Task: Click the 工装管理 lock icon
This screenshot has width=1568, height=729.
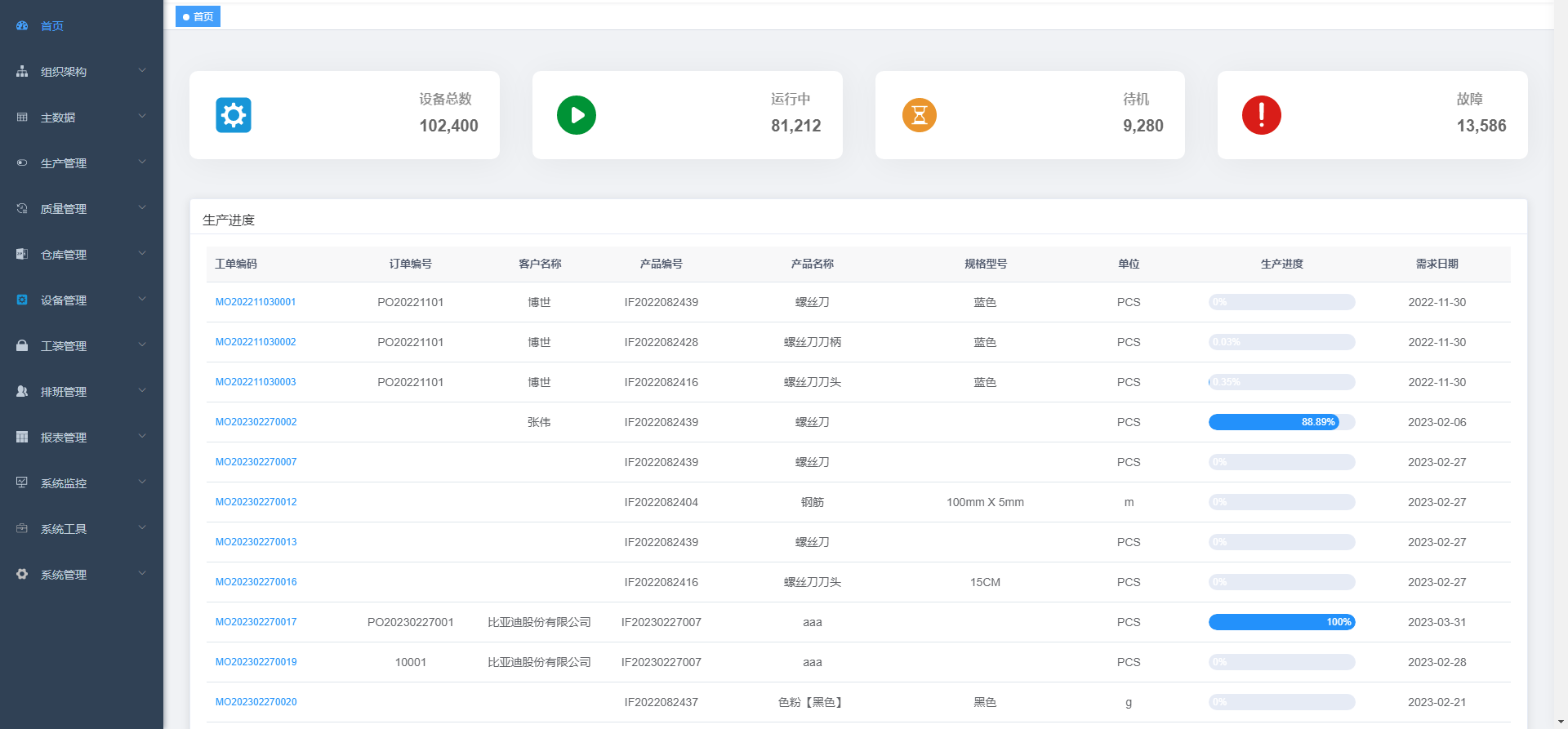Action: coord(22,346)
